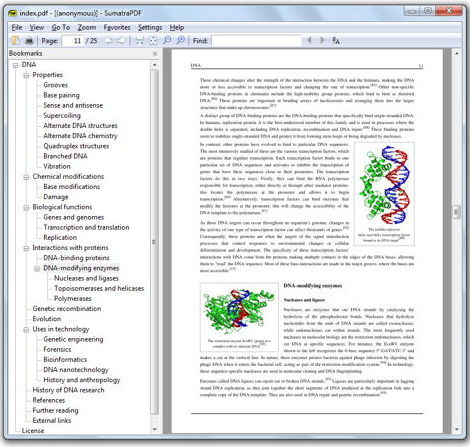
Task: Click the Print toolbar icon
Action: 29,41
